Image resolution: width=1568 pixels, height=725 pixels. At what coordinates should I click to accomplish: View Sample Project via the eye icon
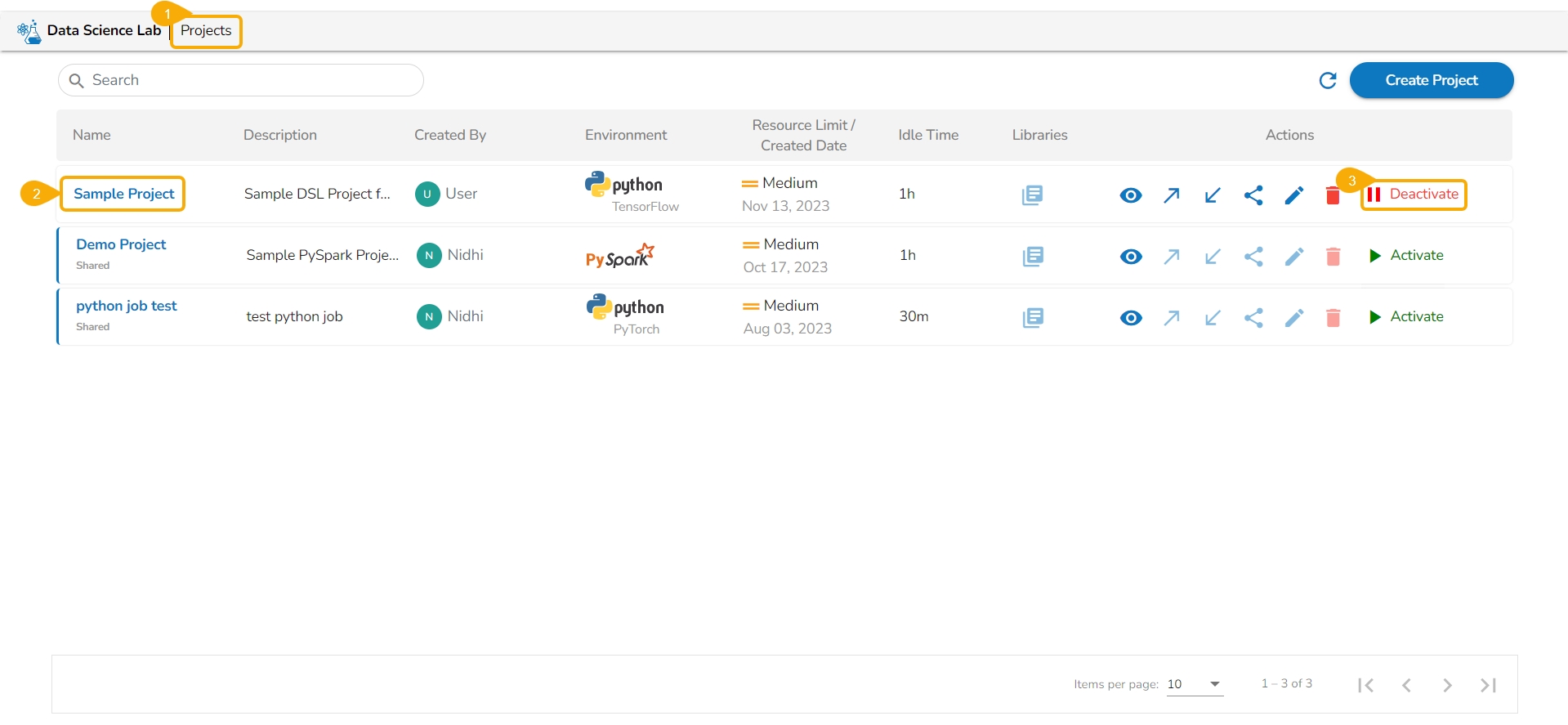(x=1131, y=195)
